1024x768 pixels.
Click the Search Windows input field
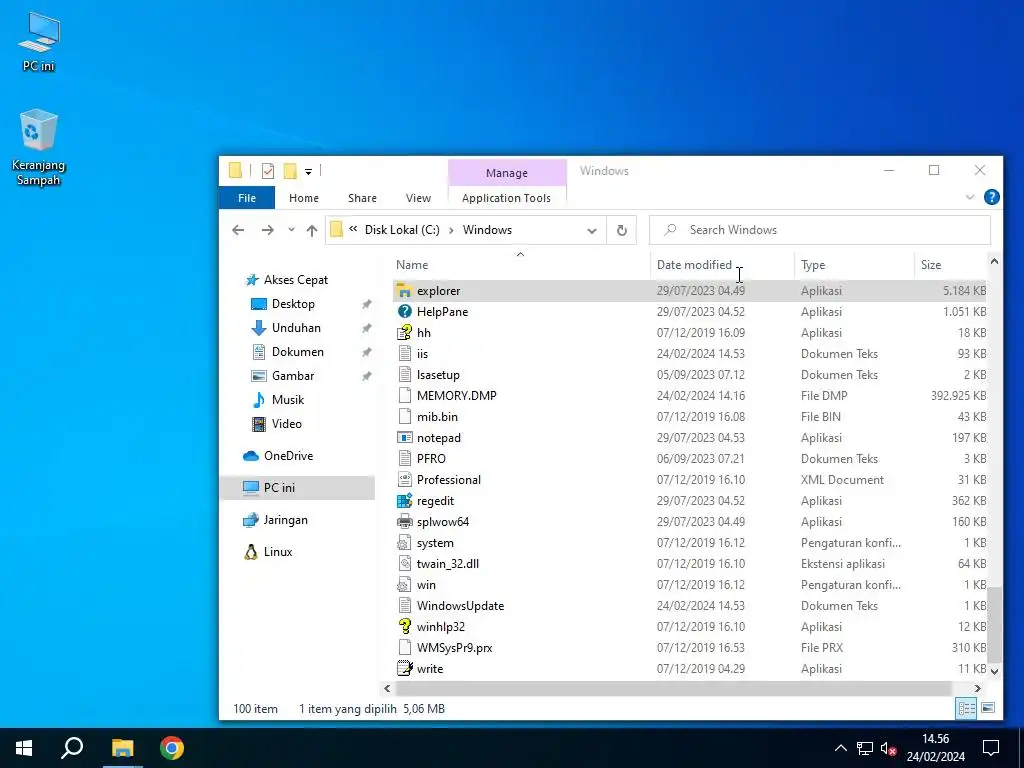(820, 230)
